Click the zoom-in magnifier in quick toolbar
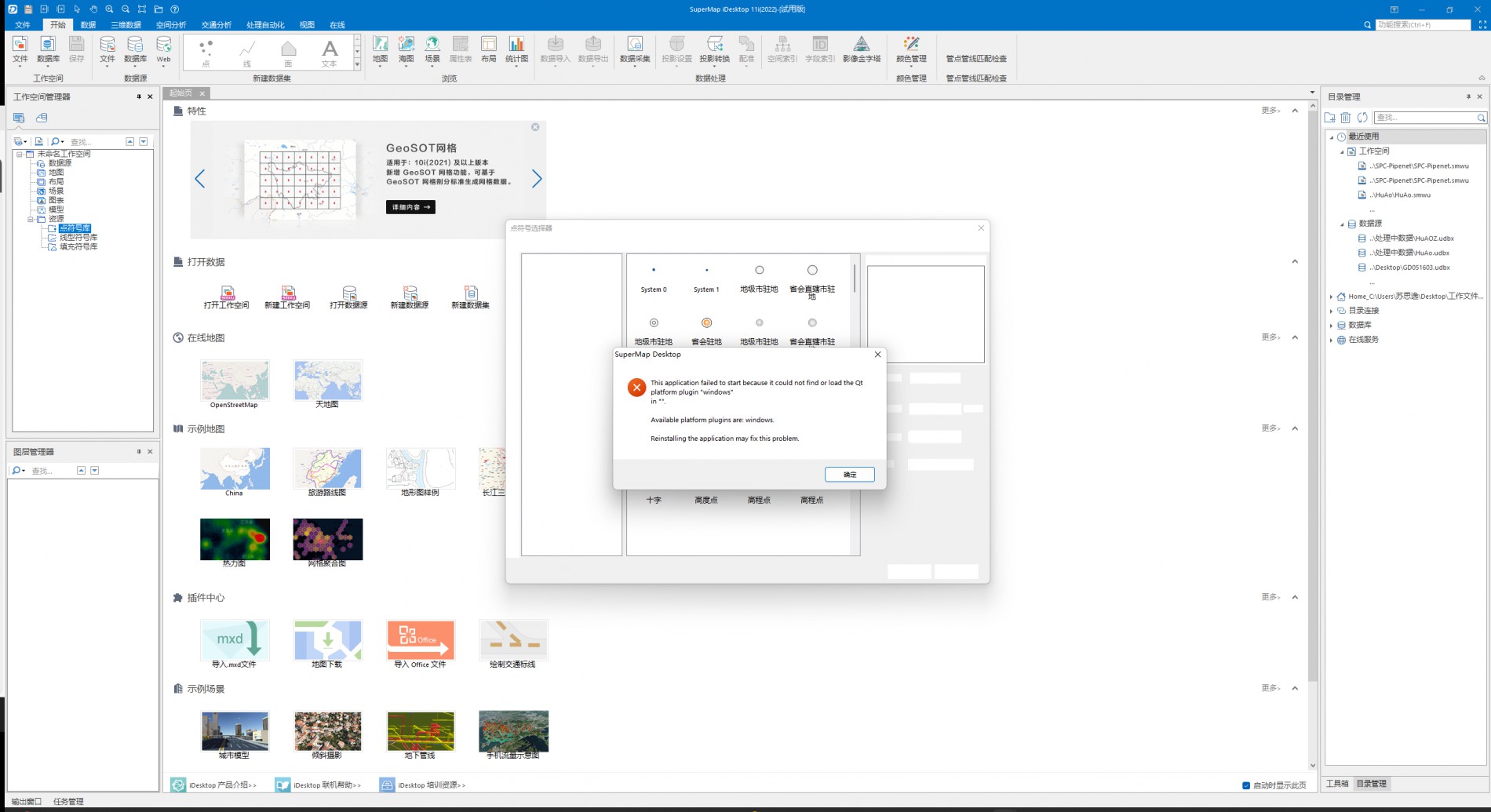 tap(109, 9)
